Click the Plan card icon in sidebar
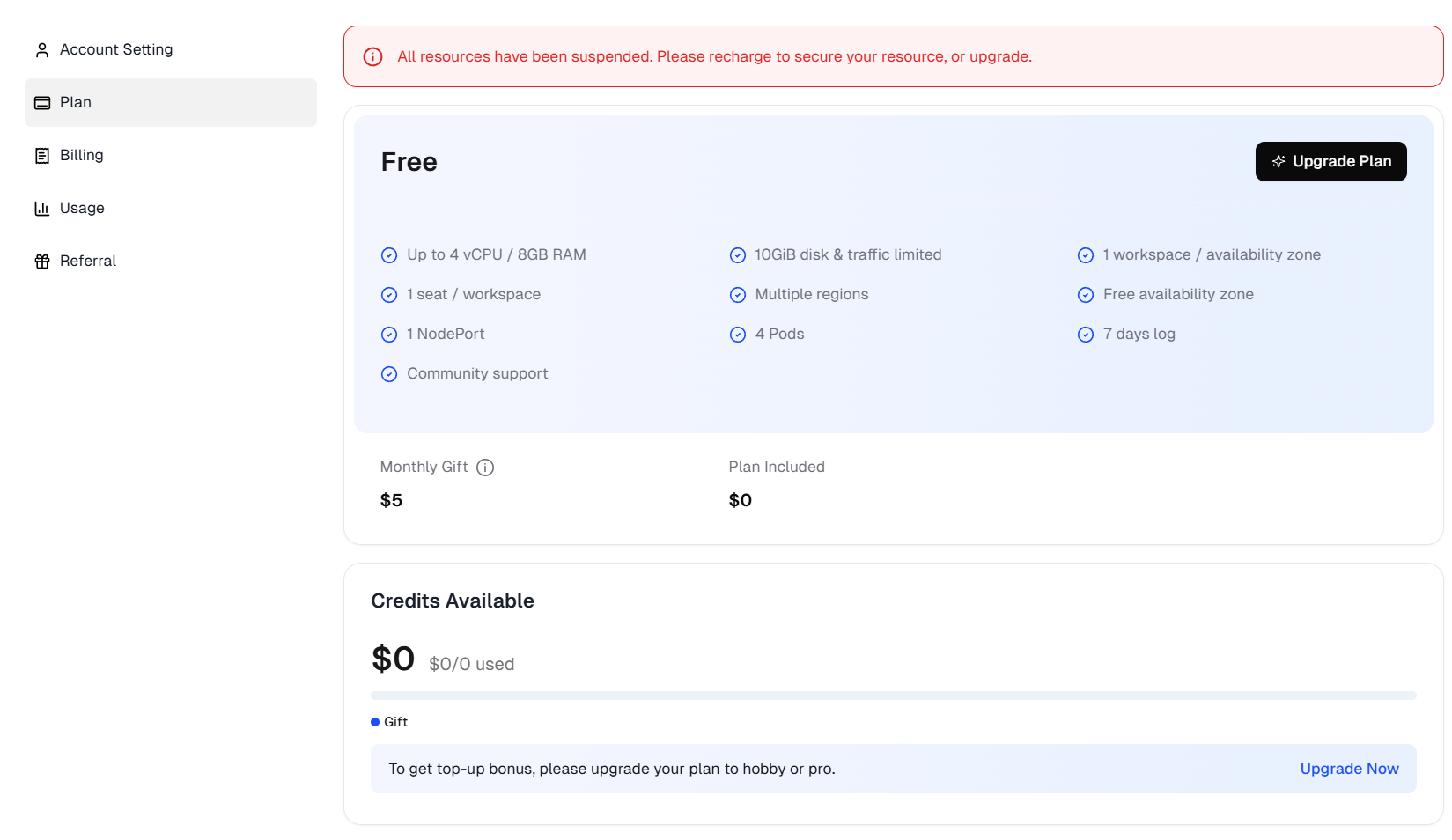The image size is (1452, 840). click(x=41, y=103)
